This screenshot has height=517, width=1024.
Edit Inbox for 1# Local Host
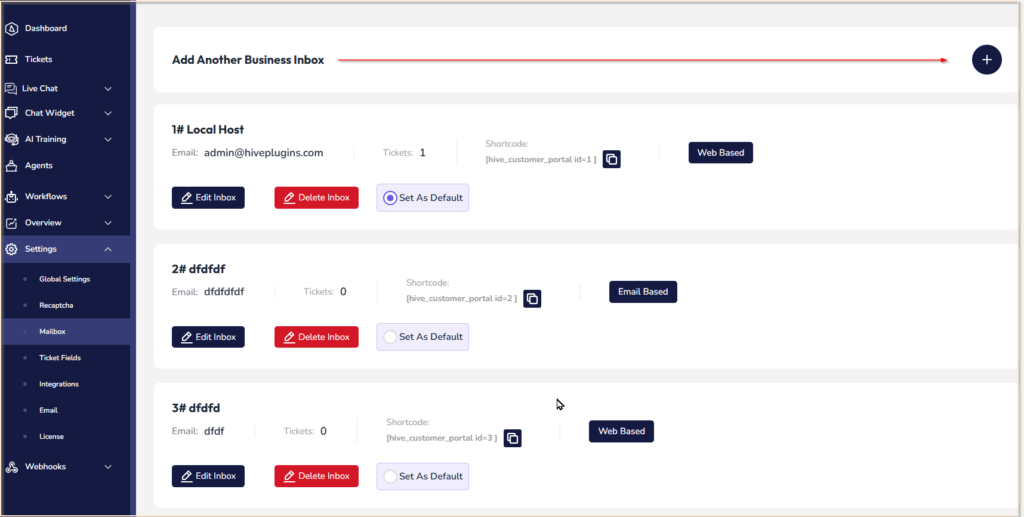pyautogui.click(x=208, y=198)
